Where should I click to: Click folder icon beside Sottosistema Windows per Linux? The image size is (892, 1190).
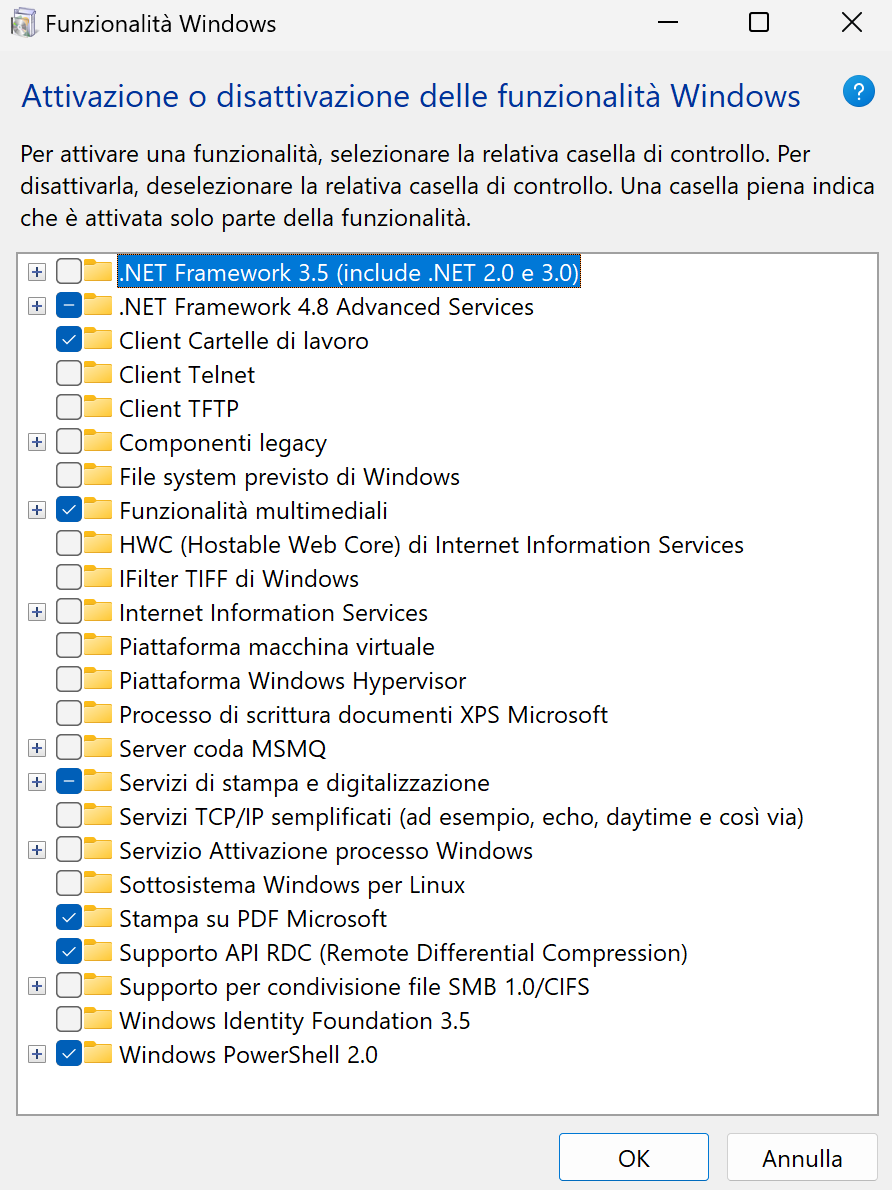(x=98, y=885)
